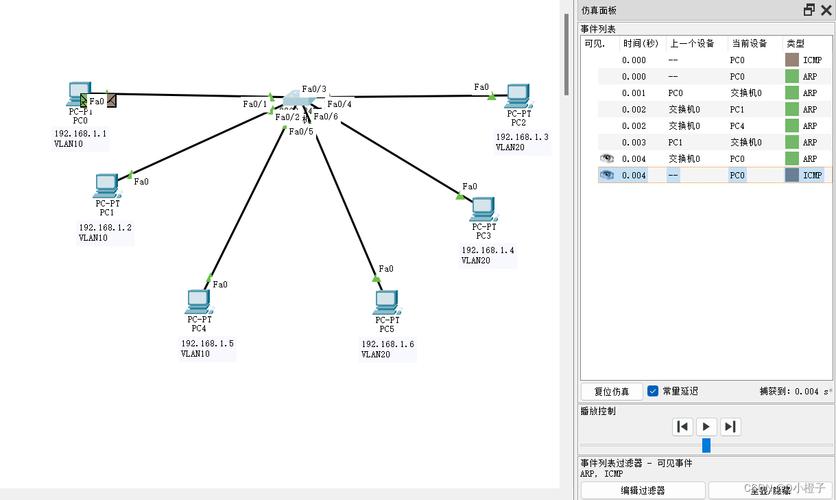Select the PC1 computer icon
The height and width of the screenshot is (500, 836).
107,186
